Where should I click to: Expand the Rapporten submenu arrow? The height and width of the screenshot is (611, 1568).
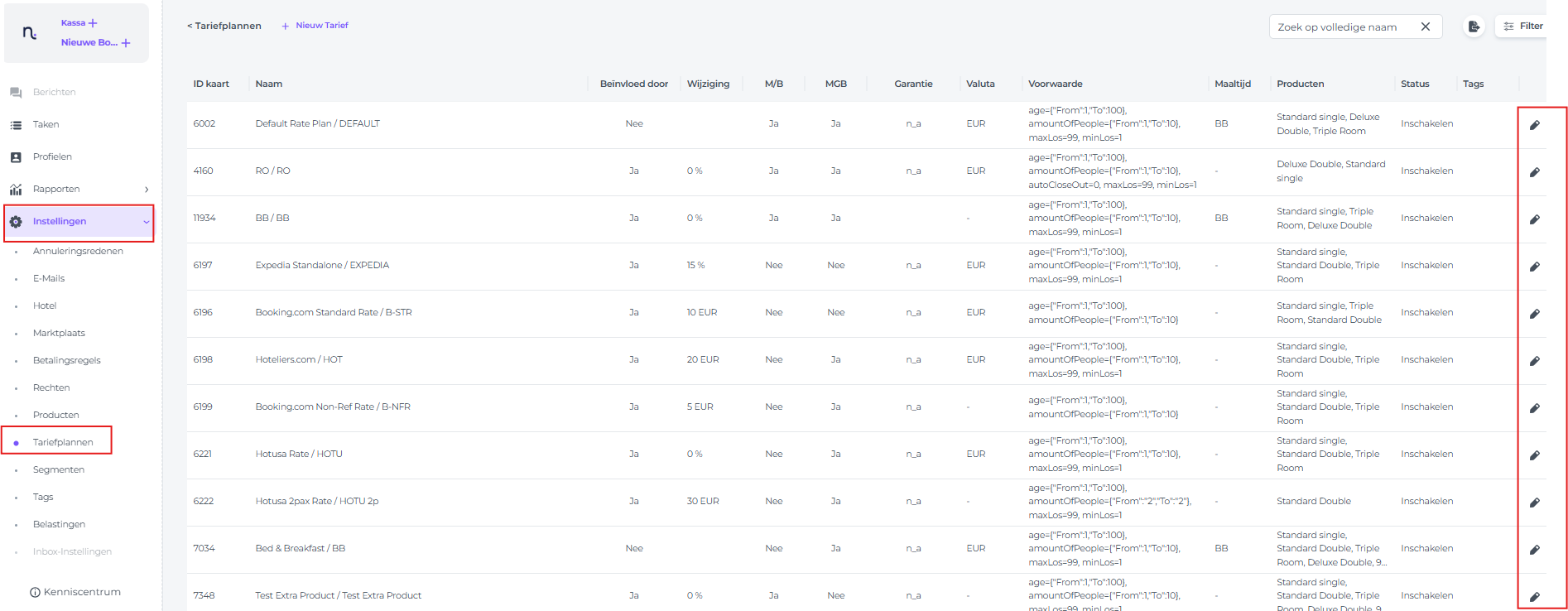point(147,190)
